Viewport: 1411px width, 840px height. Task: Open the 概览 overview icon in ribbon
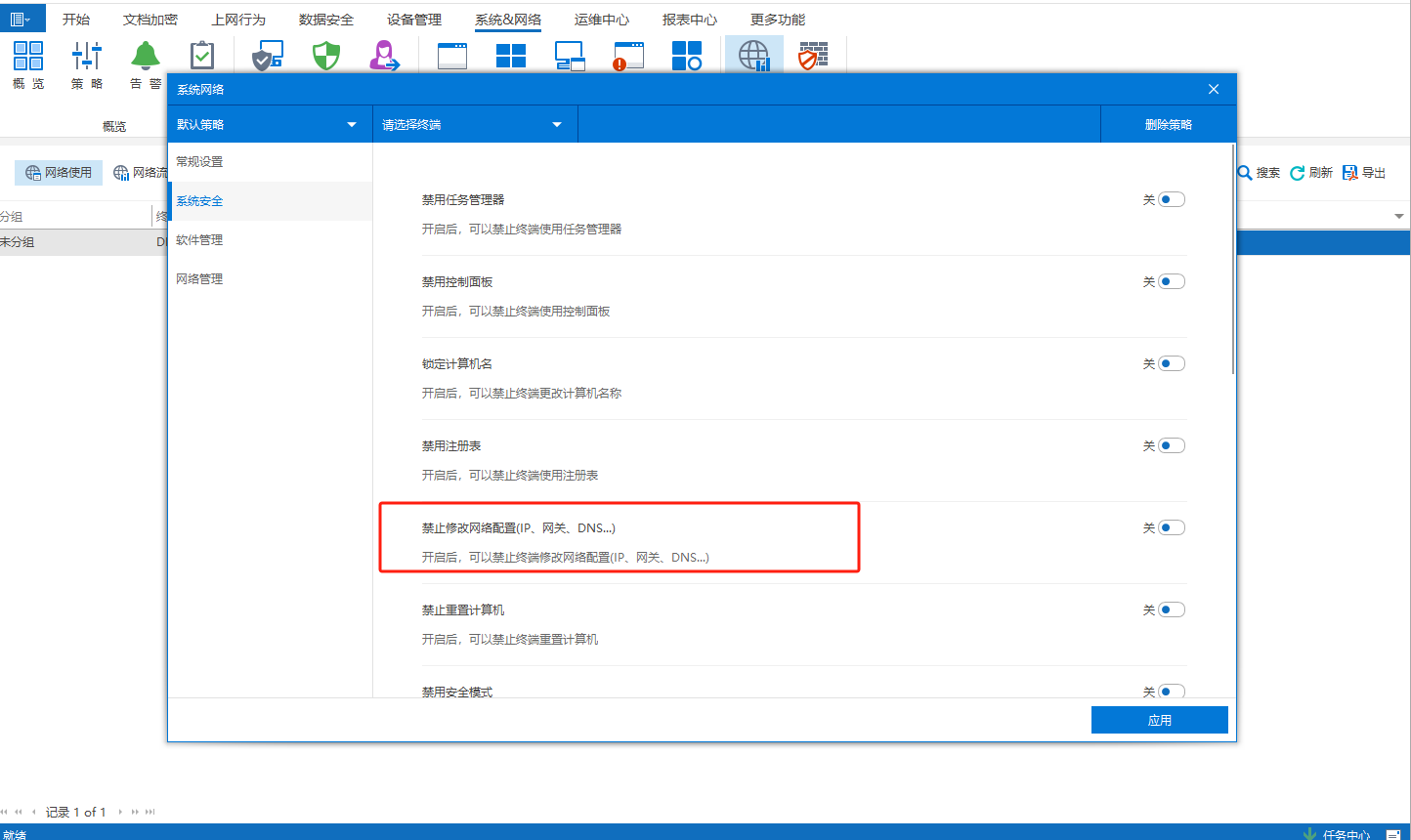[28, 57]
